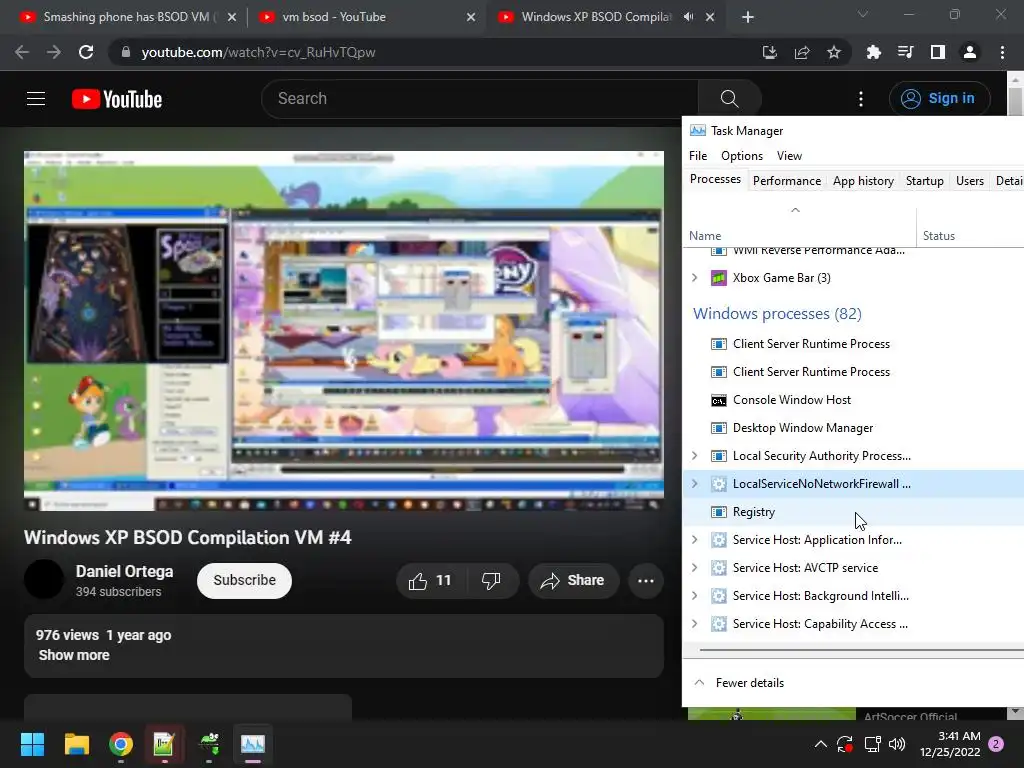The image size is (1024, 768).
Task: Open File Explorer from the taskbar
Action: (x=76, y=744)
